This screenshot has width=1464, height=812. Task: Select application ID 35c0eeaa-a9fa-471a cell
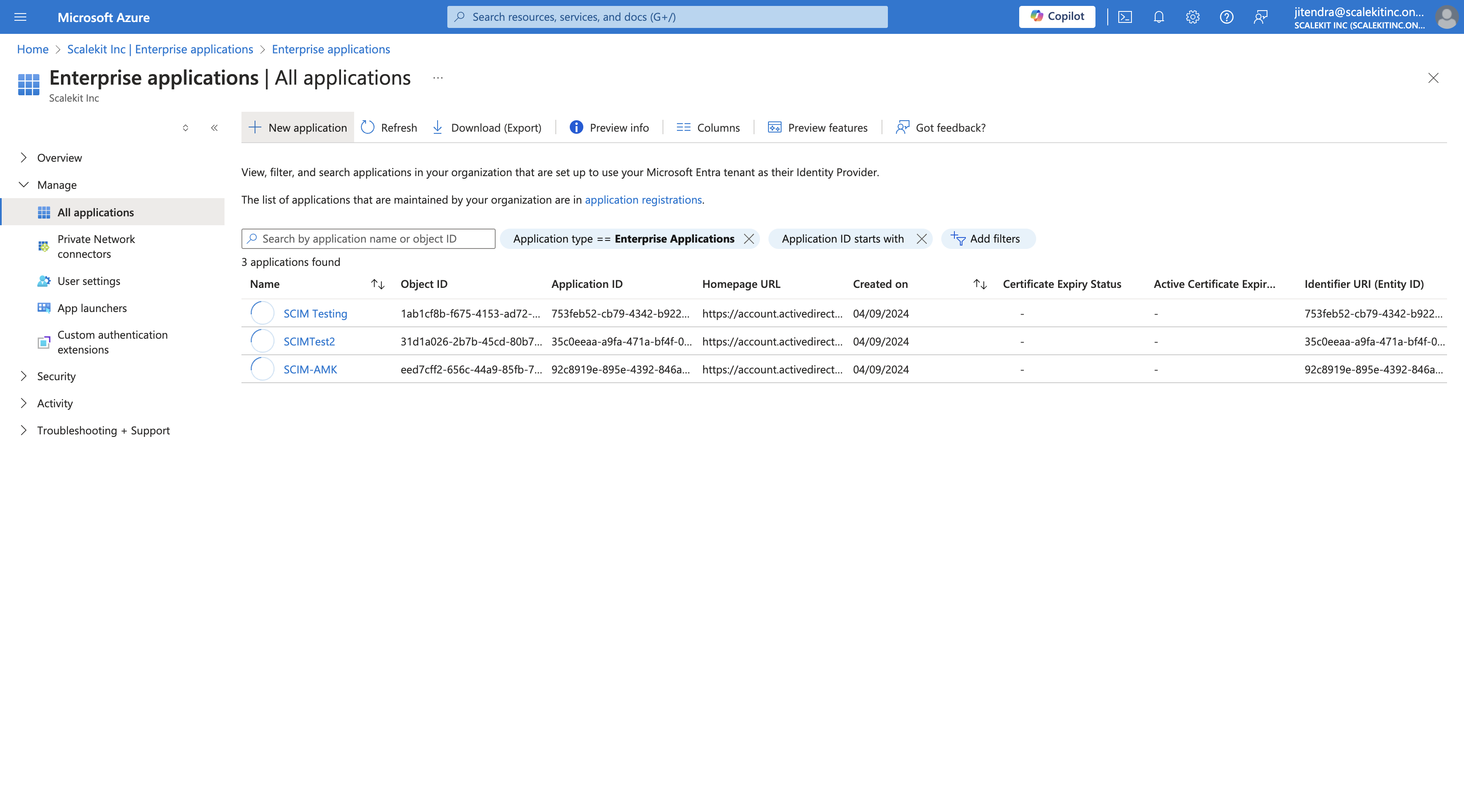tap(621, 341)
